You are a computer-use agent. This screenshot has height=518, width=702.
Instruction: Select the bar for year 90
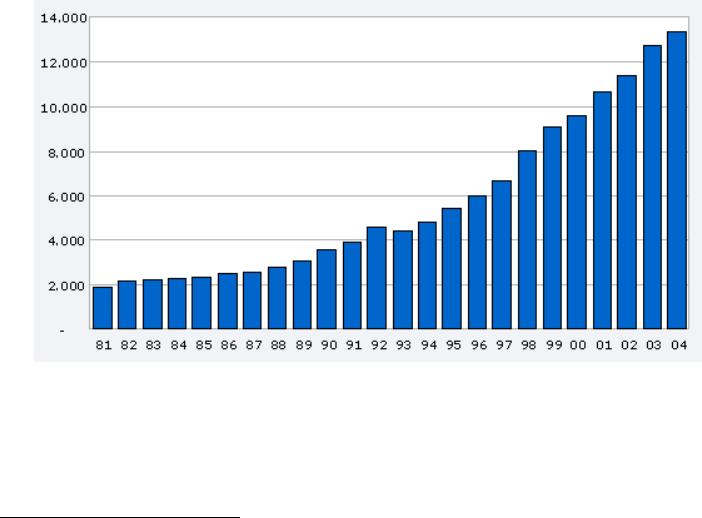tap(327, 289)
